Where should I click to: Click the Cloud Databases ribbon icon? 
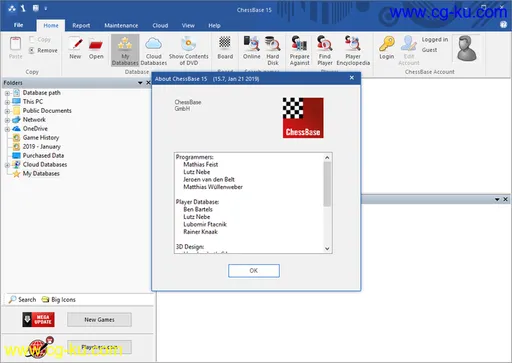pos(154,50)
